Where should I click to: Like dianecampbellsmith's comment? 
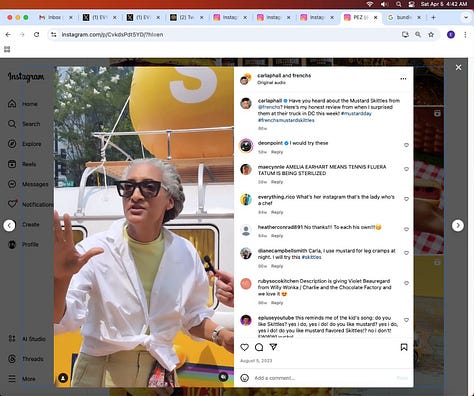(406, 253)
